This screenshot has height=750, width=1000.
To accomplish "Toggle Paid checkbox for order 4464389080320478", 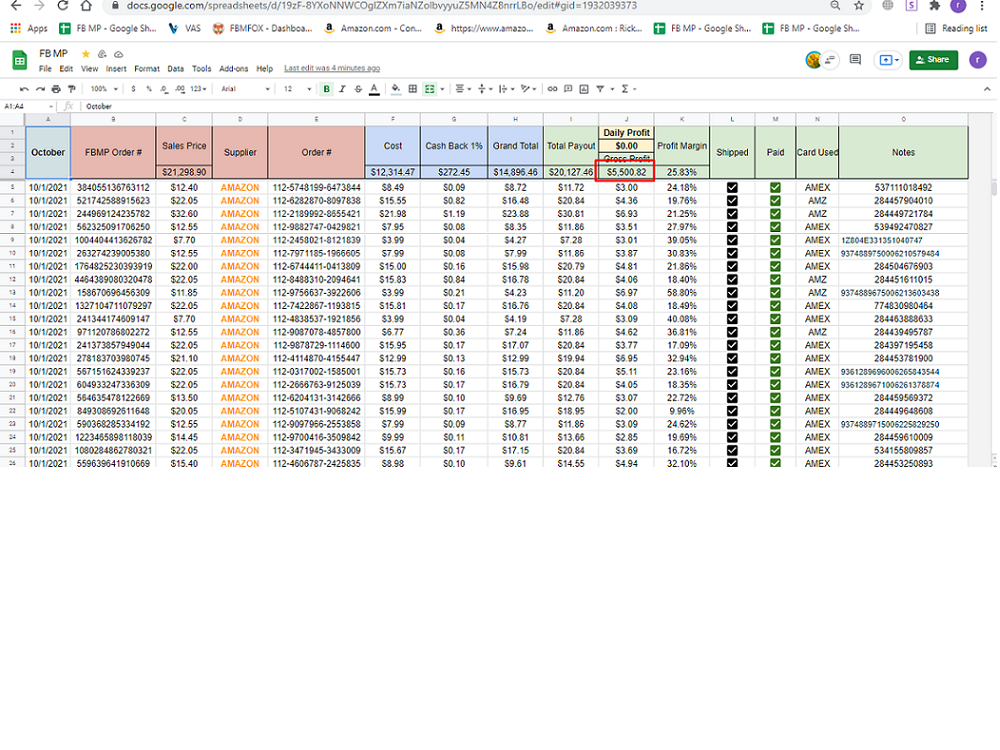I will click(x=775, y=279).
